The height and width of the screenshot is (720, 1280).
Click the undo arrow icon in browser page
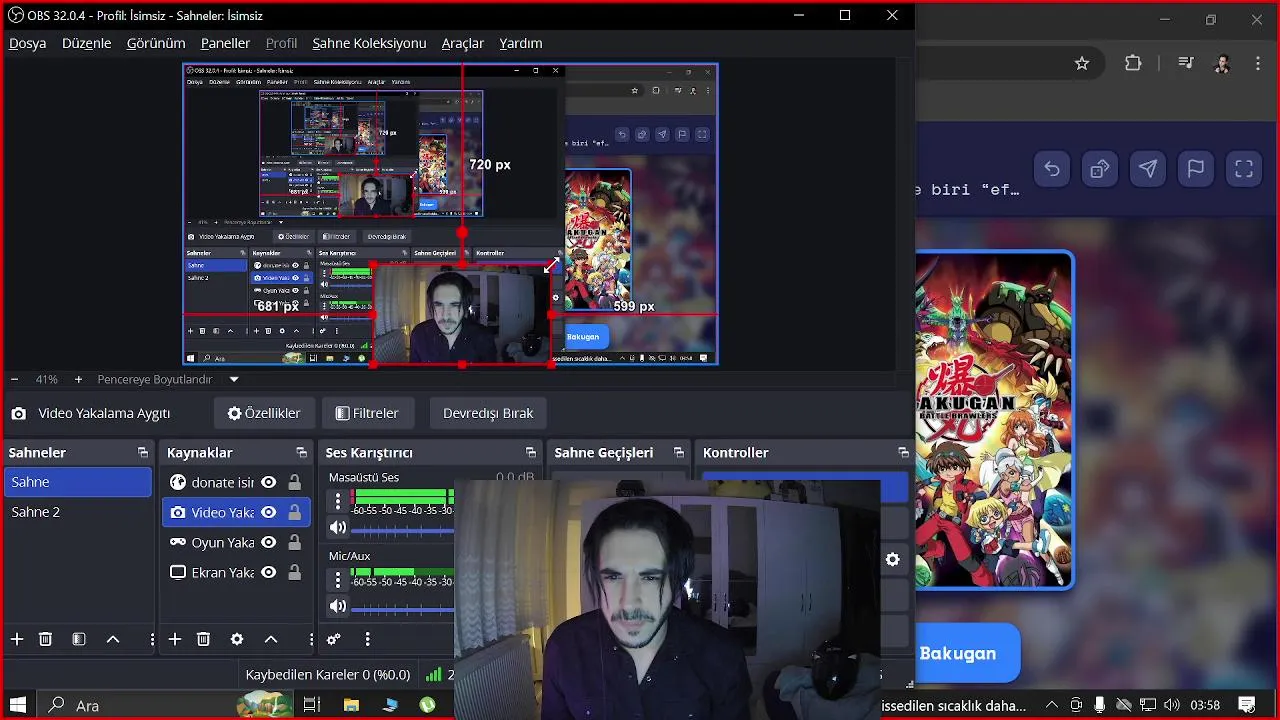click(x=1052, y=169)
